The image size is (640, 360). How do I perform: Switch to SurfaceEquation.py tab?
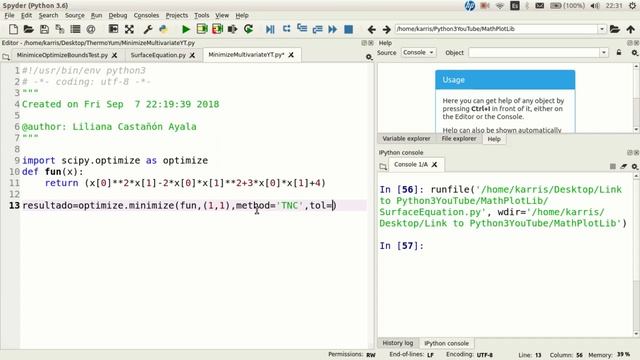[158, 55]
